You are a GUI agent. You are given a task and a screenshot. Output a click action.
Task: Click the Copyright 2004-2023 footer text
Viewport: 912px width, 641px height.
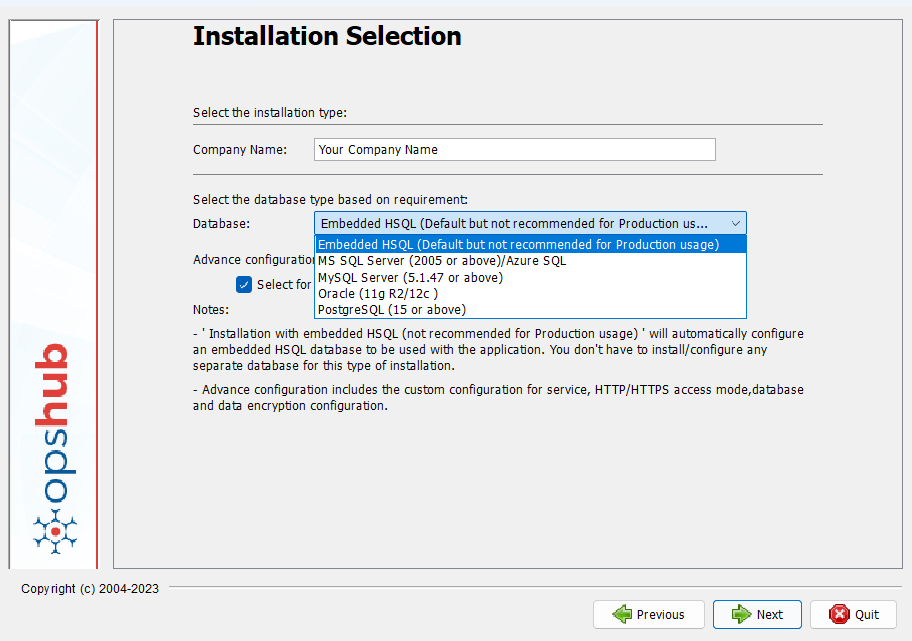click(x=90, y=589)
